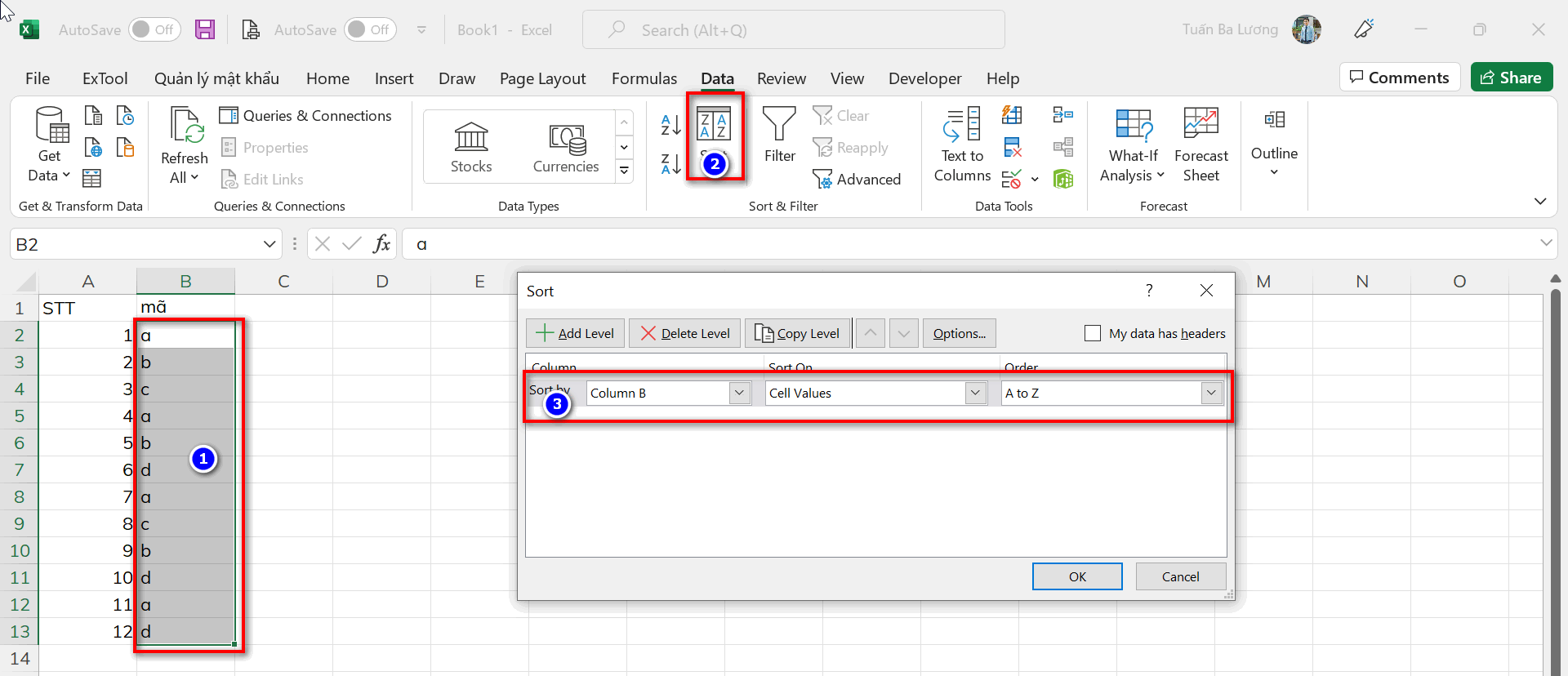This screenshot has width=1568, height=676.
Task: Open Advanced filter options
Action: pyautogui.click(x=857, y=179)
